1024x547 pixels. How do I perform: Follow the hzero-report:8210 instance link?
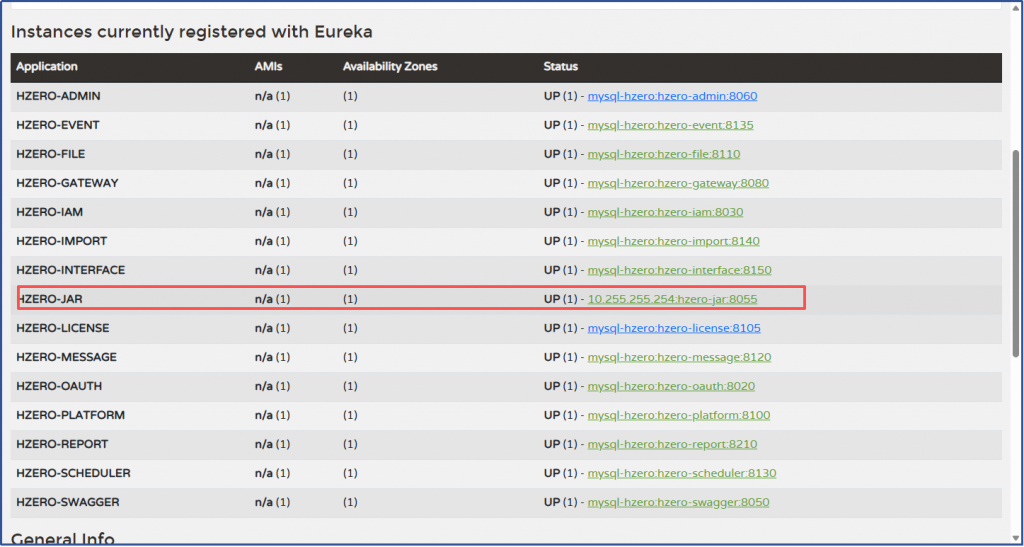pos(672,445)
